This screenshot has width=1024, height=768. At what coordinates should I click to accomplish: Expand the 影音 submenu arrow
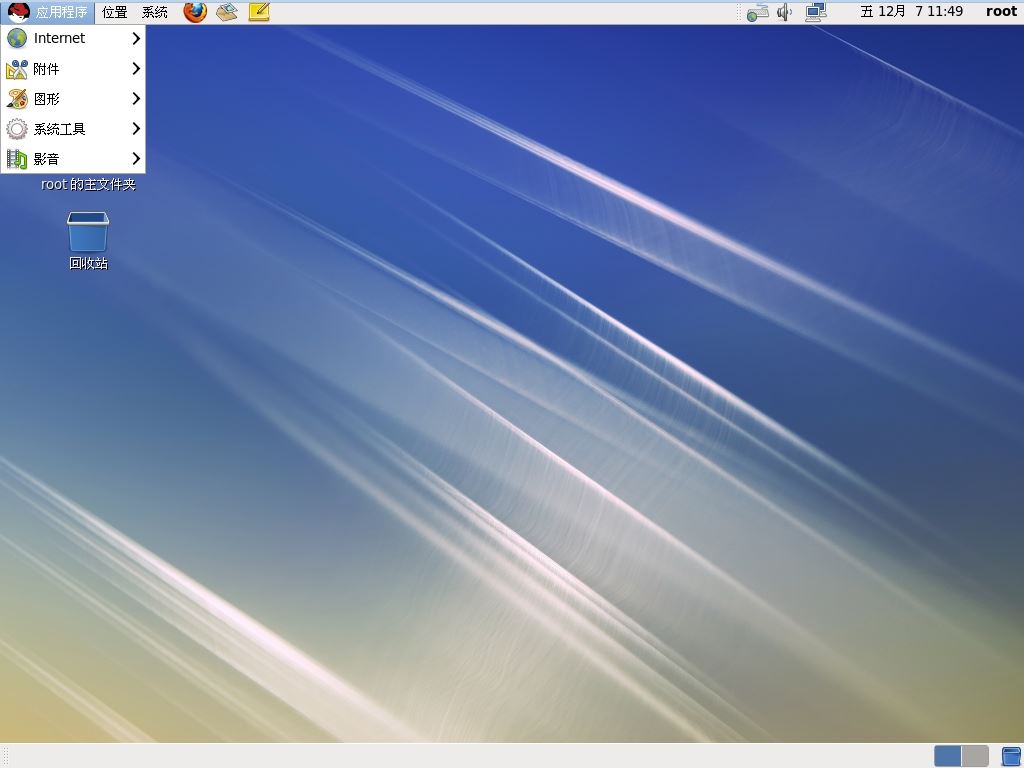[x=136, y=159]
